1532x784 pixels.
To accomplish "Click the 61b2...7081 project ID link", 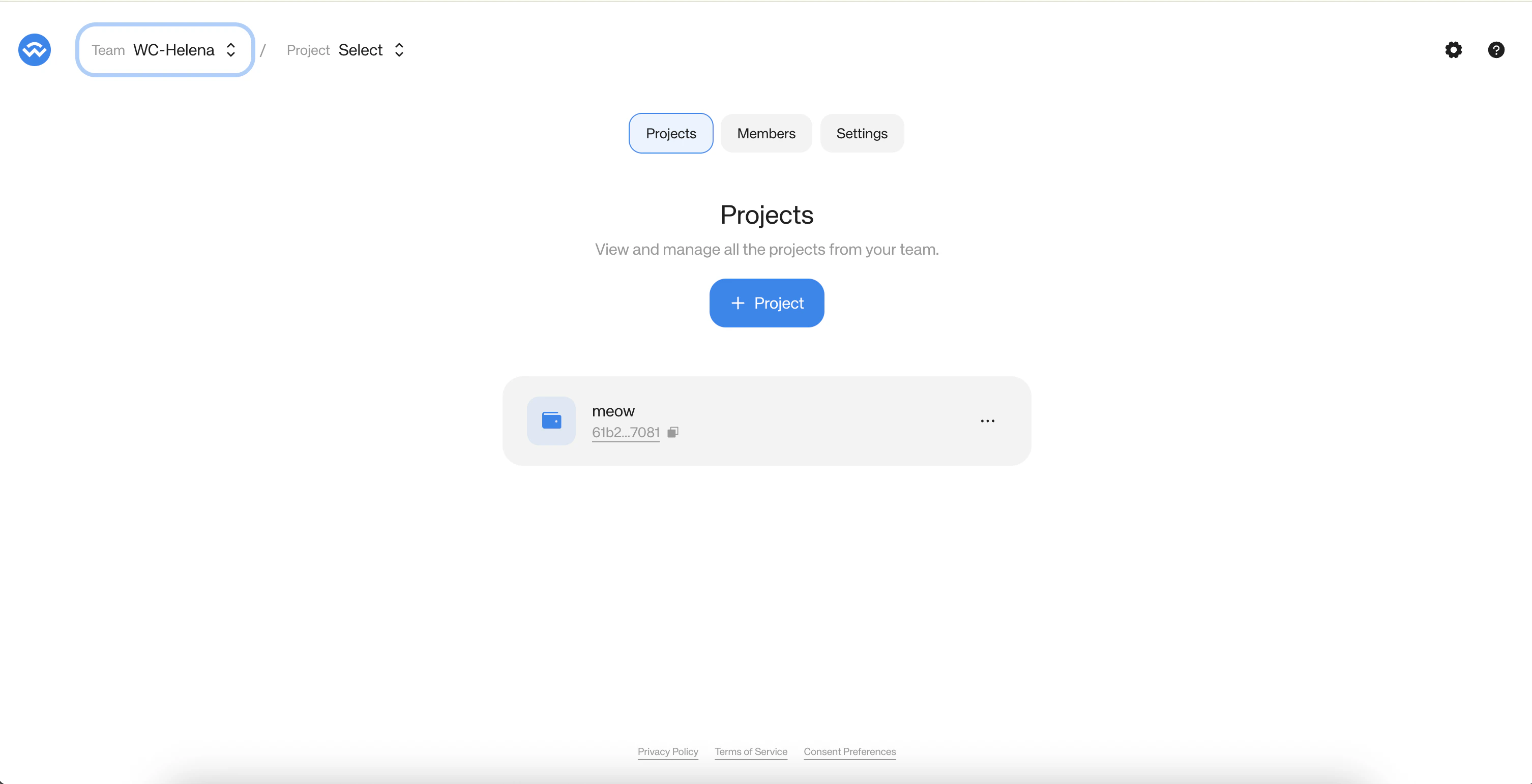I will 625,432.
